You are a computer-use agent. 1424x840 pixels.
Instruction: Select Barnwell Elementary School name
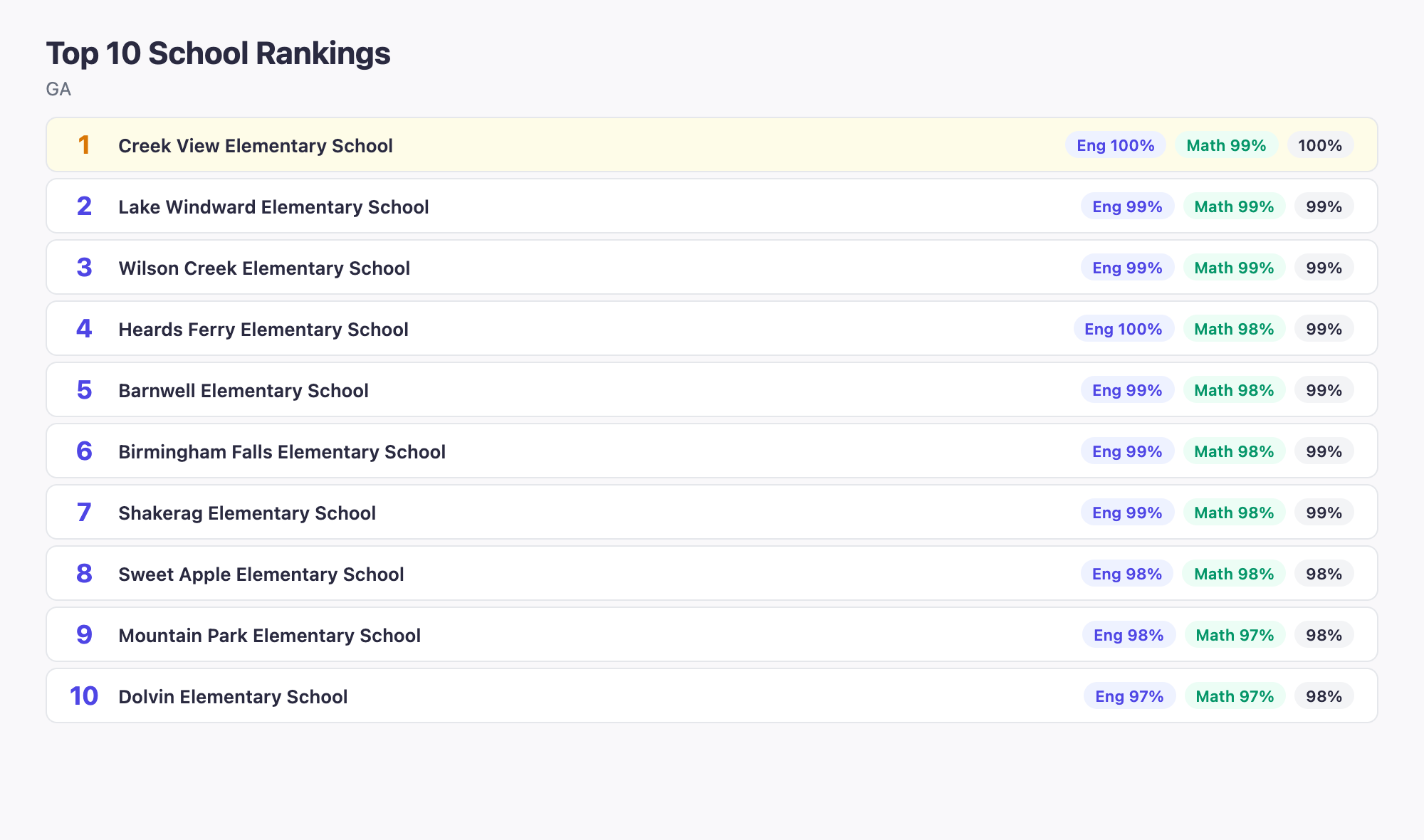(244, 390)
